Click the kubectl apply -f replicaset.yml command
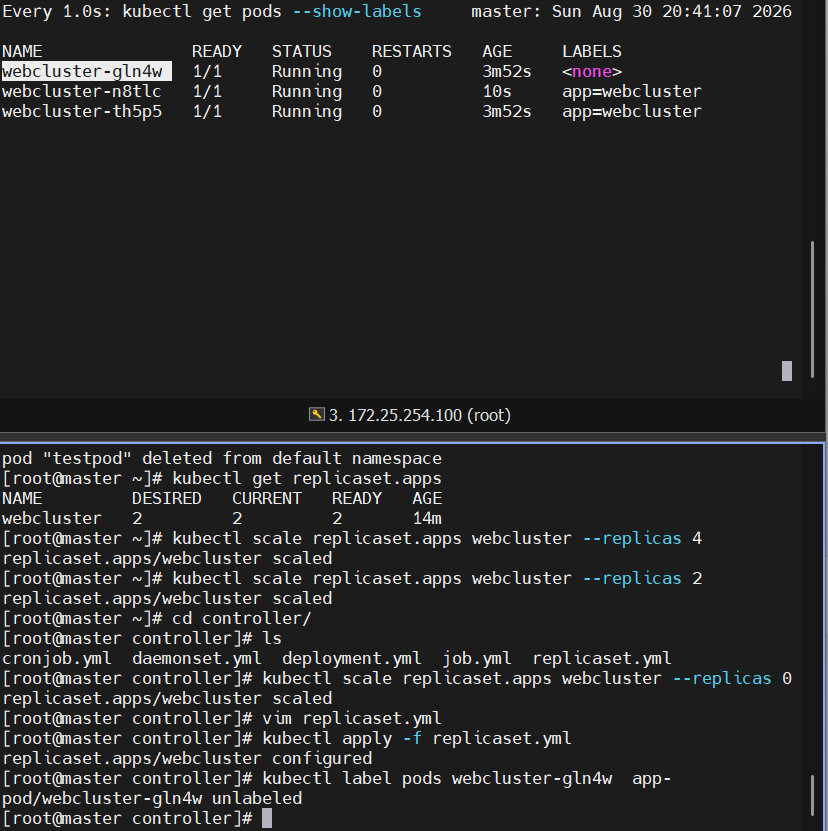The image size is (828, 831). click(417, 738)
